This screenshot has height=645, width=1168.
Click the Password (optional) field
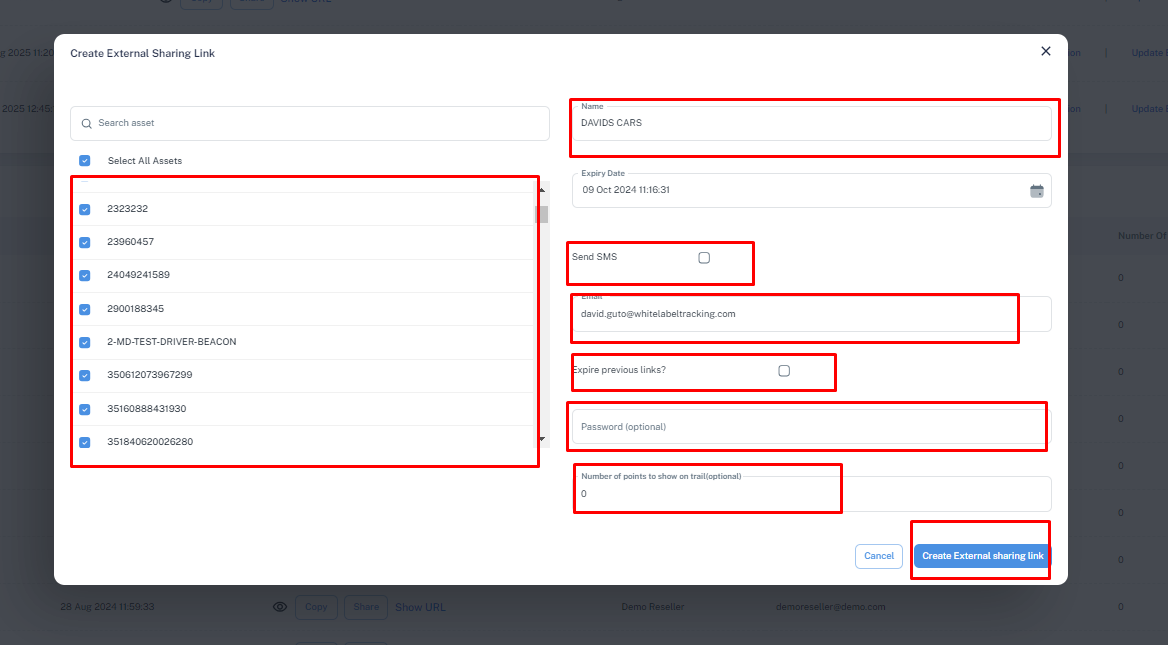tap(812, 427)
